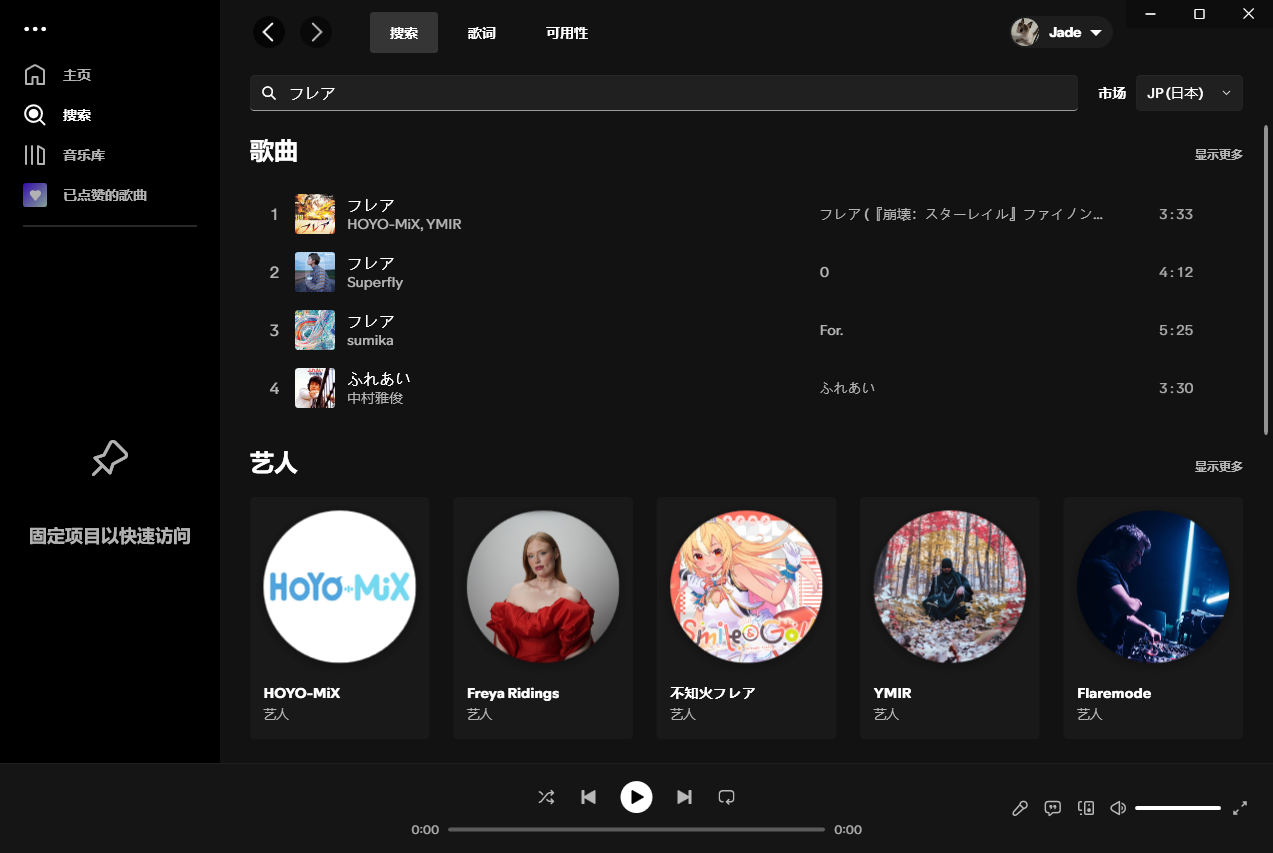Adjust the volume slider
Image resolution: width=1273 pixels, height=853 pixels.
[x=1177, y=808]
